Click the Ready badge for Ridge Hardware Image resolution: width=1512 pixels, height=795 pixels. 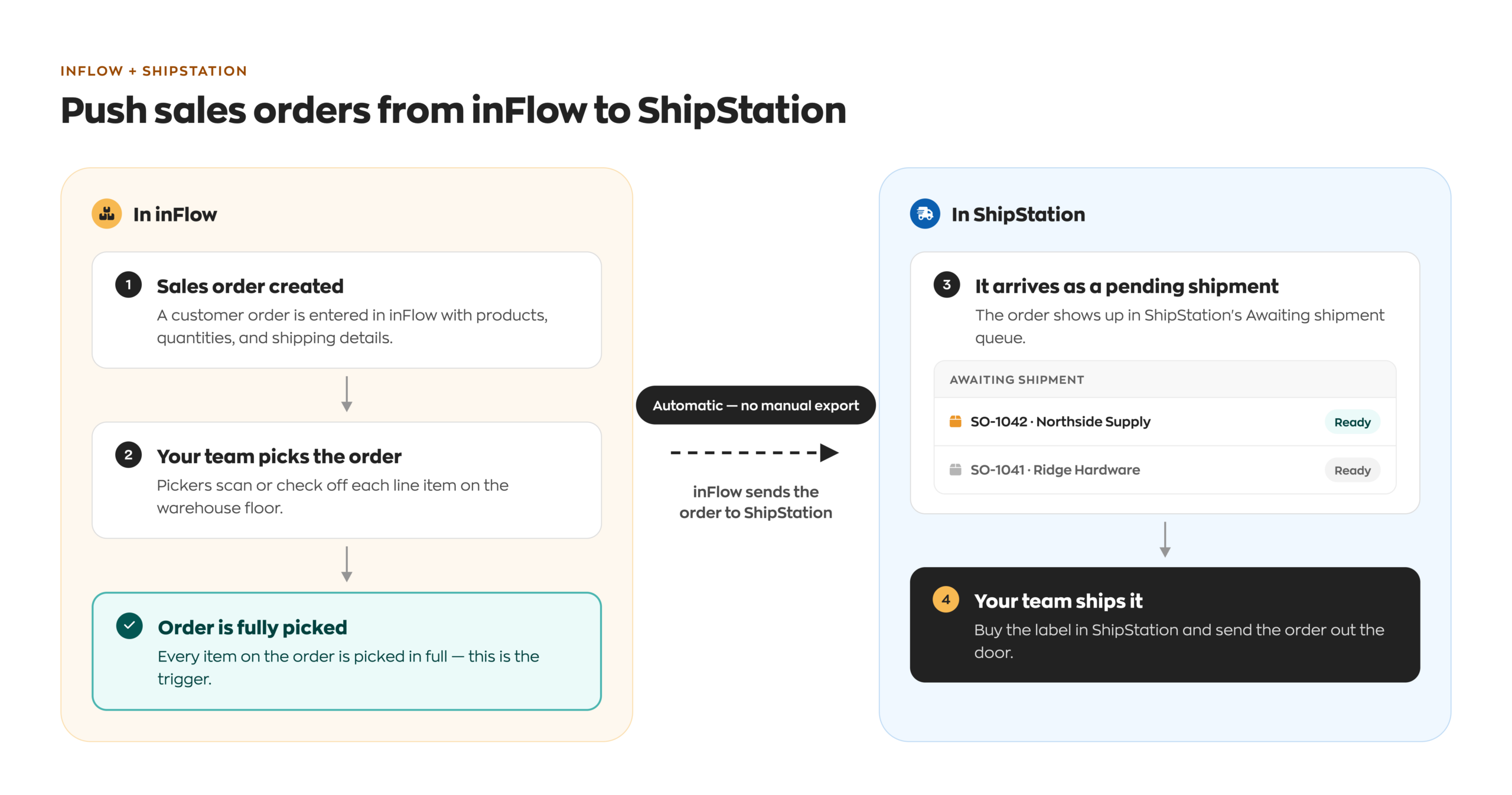click(1352, 470)
